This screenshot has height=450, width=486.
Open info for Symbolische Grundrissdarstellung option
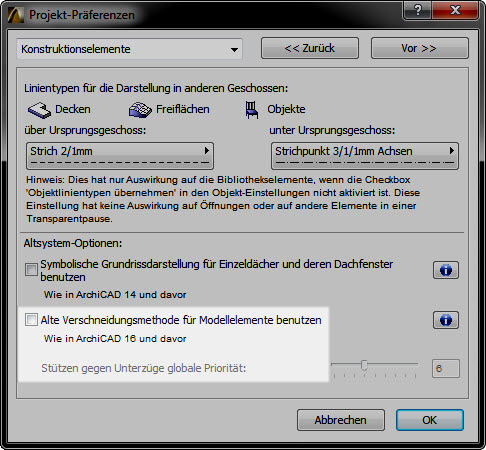pos(446,270)
